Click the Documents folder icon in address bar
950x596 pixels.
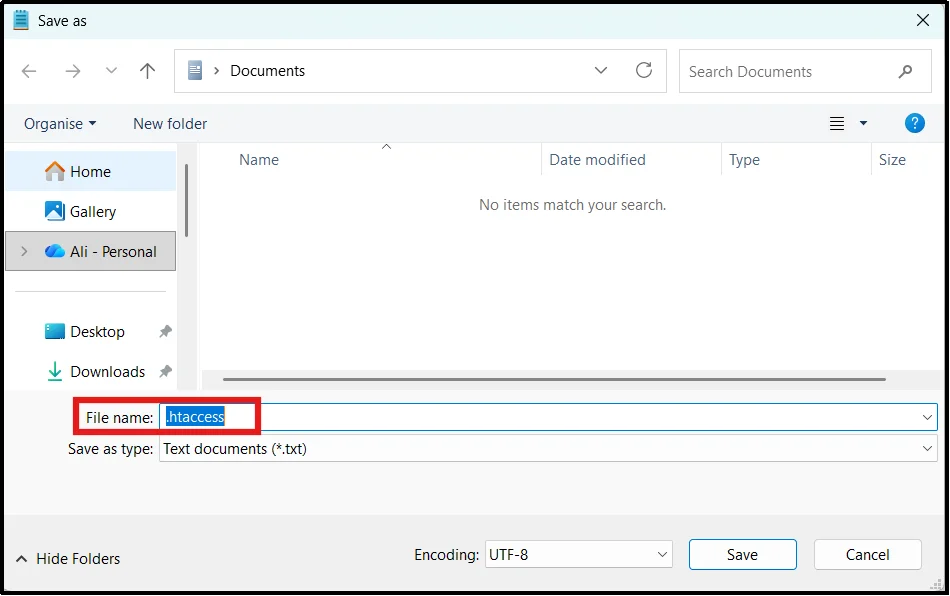[194, 70]
